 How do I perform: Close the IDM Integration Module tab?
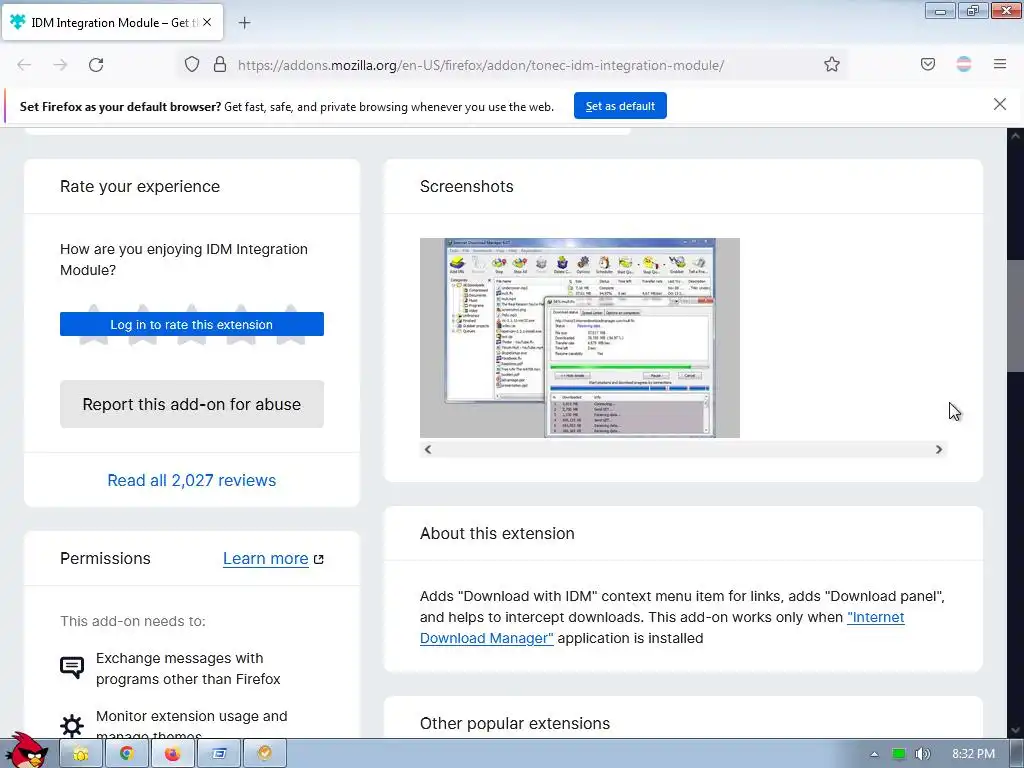(x=207, y=22)
